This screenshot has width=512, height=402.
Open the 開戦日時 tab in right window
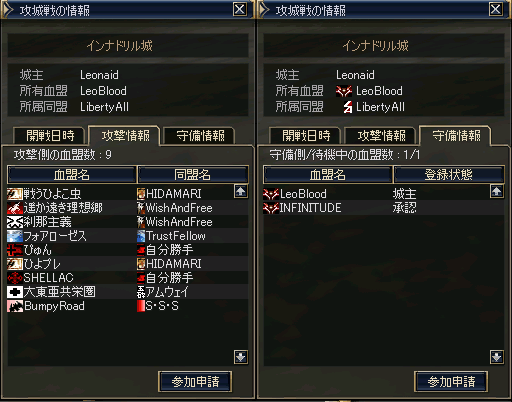[x=306, y=136]
